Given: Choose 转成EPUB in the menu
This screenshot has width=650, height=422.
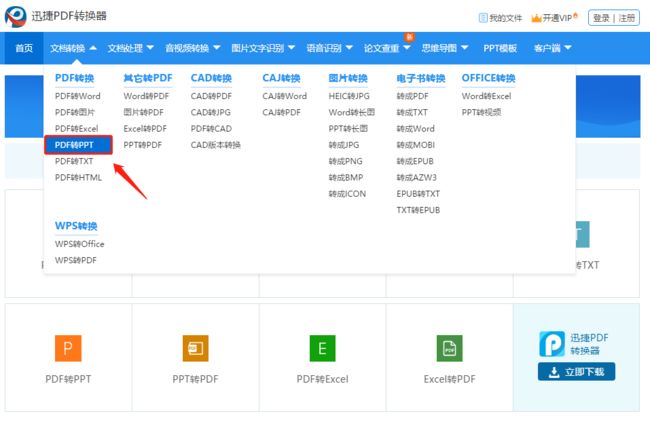Looking at the screenshot, I should coord(415,161).
